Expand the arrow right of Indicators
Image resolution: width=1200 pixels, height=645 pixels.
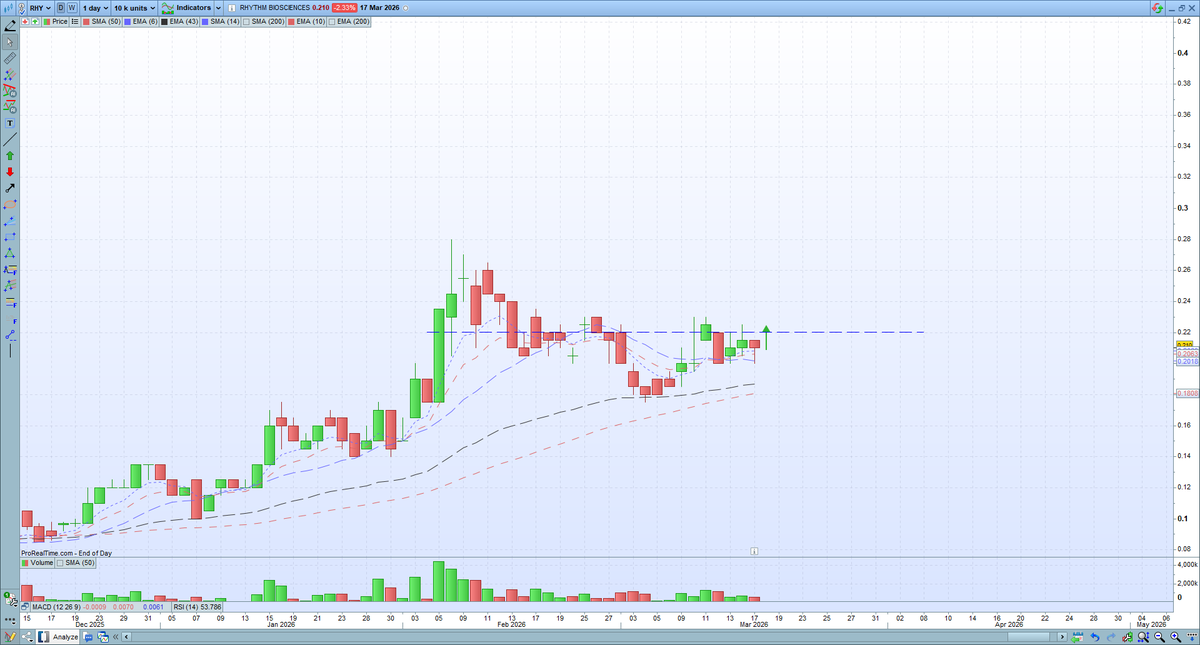tap(218, 8)
